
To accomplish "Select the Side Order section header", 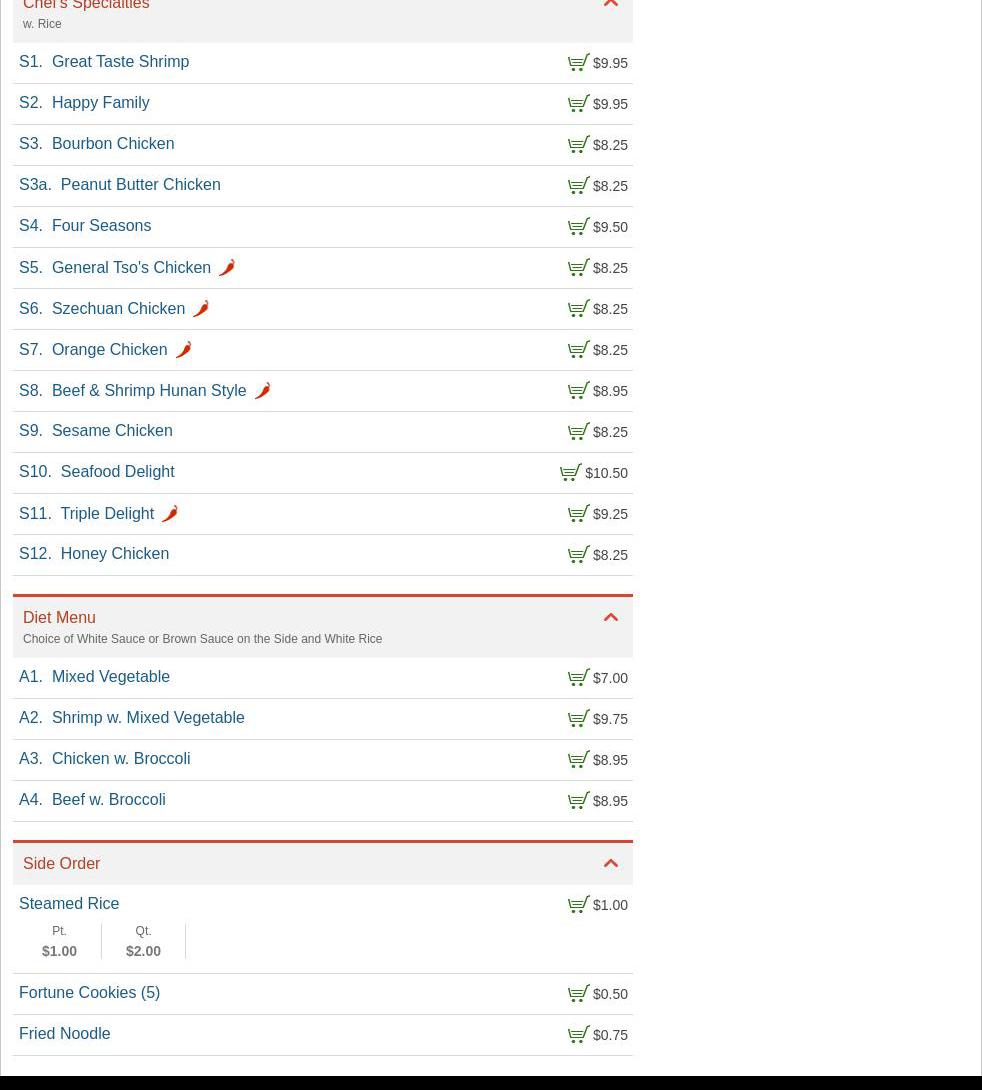I will tap(62, 864).
